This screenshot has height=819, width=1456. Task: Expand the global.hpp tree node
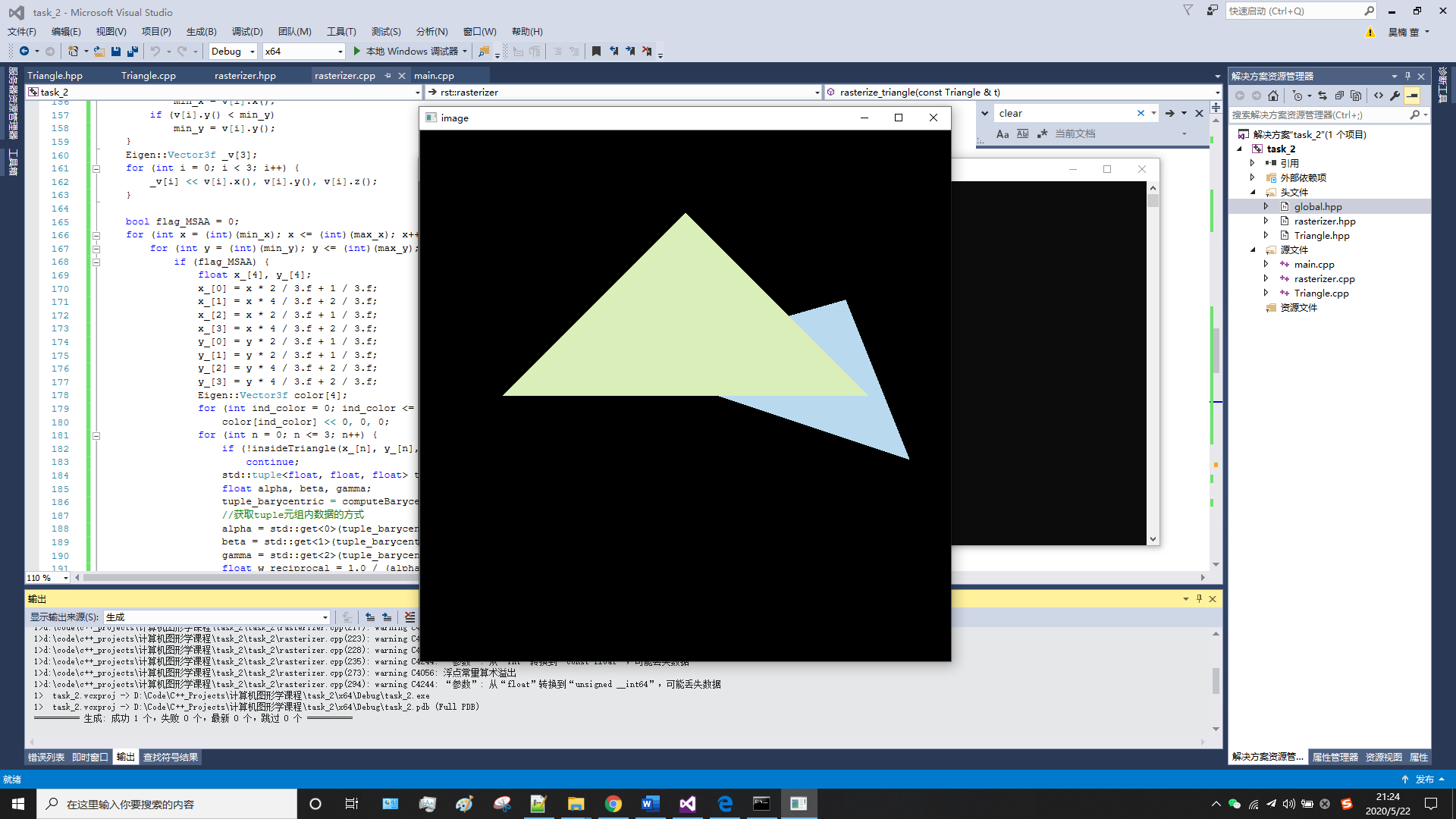coord(1266,206)
